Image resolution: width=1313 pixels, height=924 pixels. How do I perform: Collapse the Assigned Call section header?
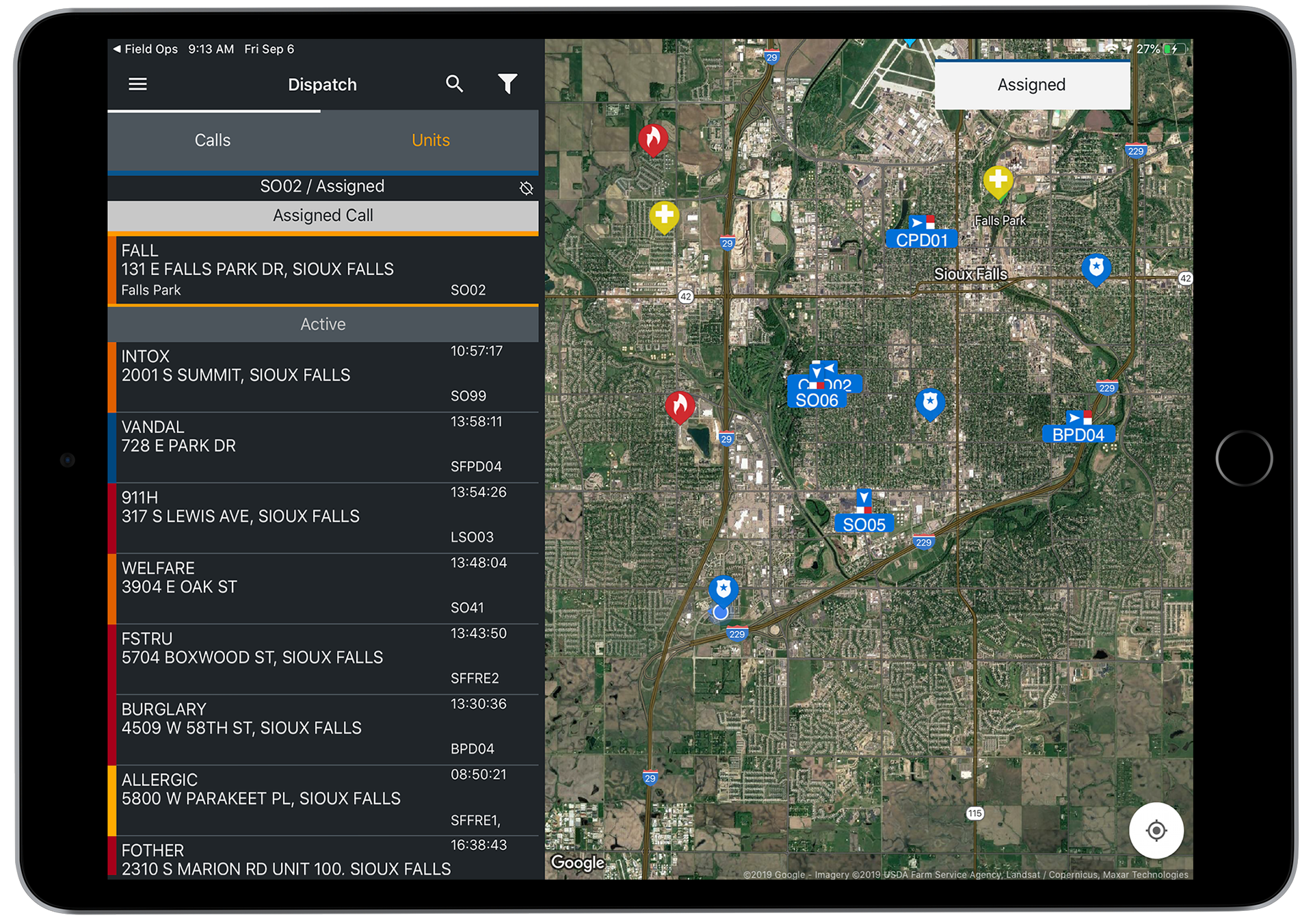(x=323, y=215)
